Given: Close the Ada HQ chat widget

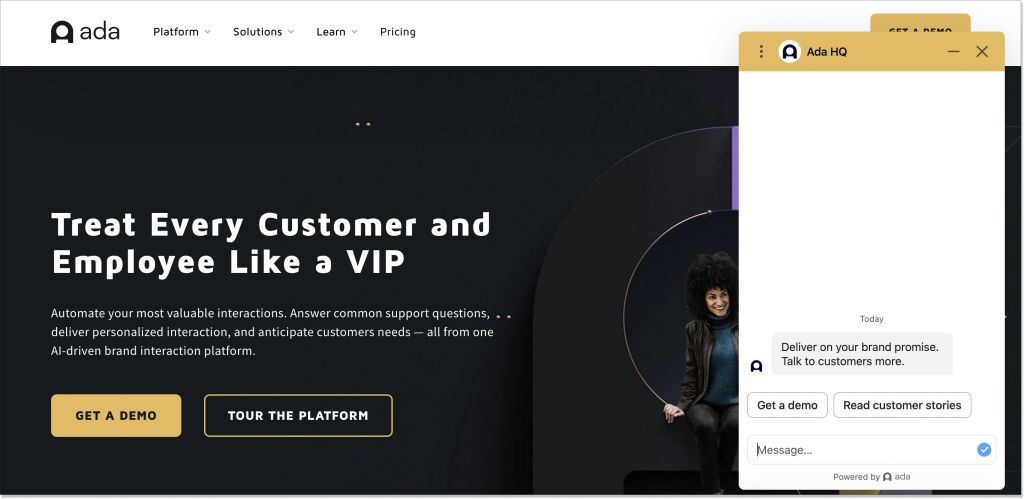Looking at the screenshot, I should (982, 52).
